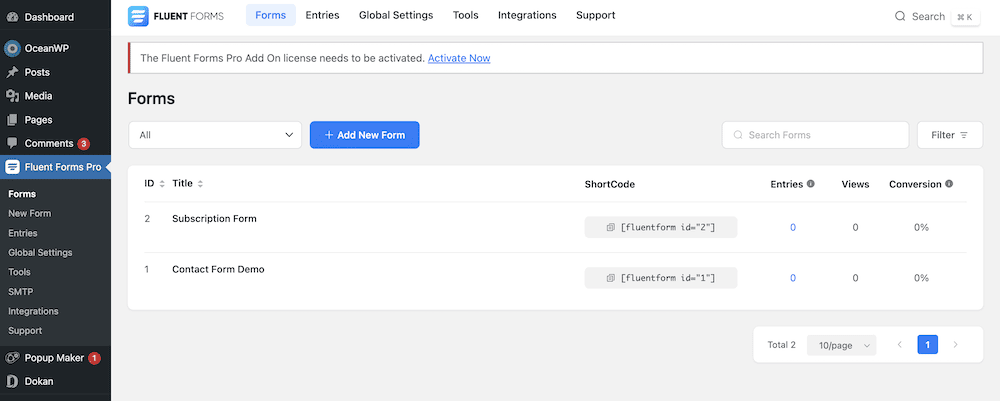Click the [fluentform id="1"] shortcode text
Viewport: 1000px width, 401px height.
click(x=668, y=278)
